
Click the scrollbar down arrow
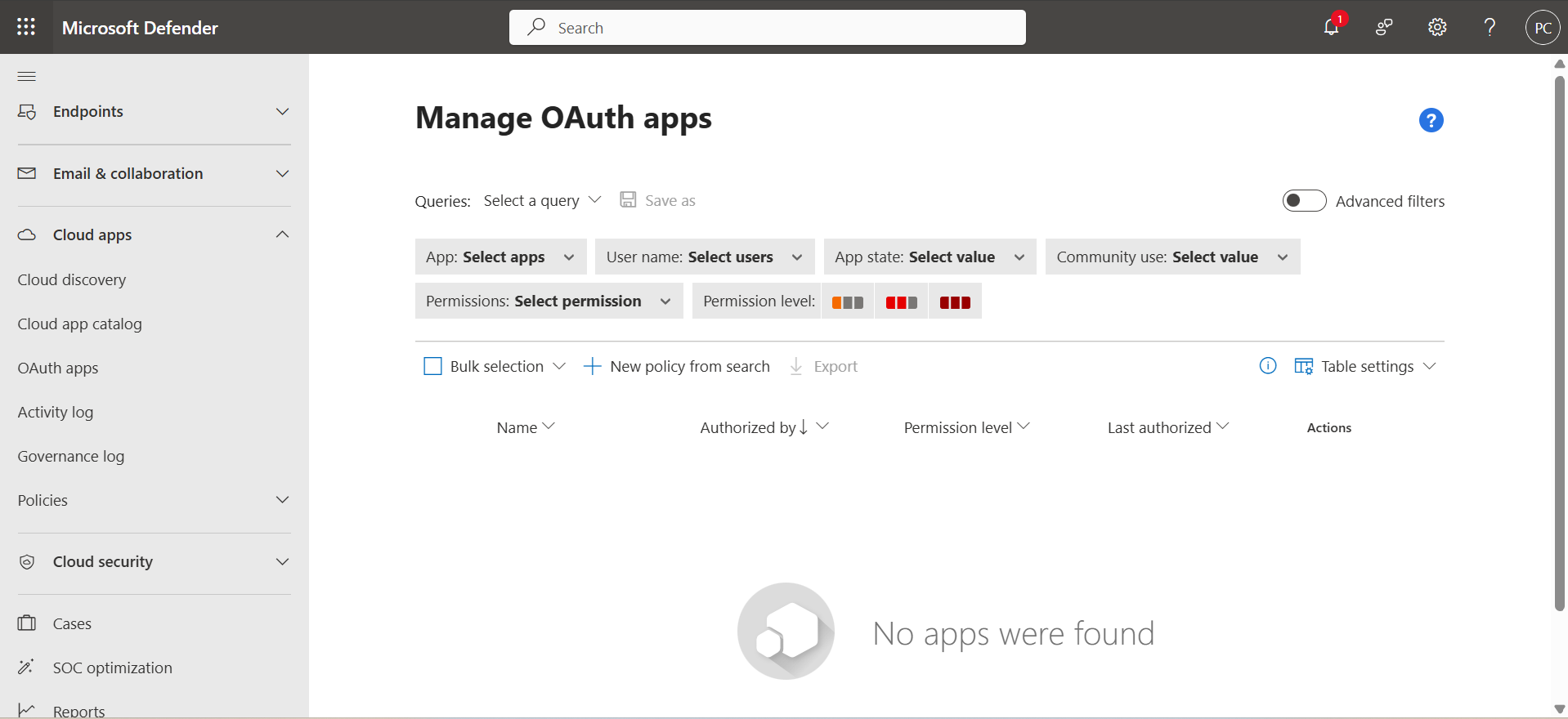pyautogui.click(x=1560, y=708)
